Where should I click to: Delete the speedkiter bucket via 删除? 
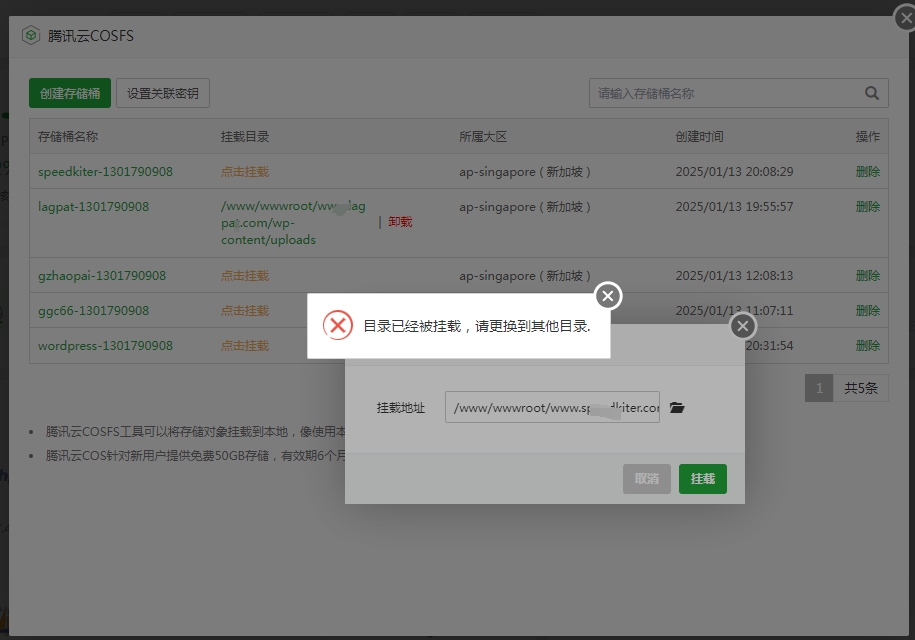point(868,172)
